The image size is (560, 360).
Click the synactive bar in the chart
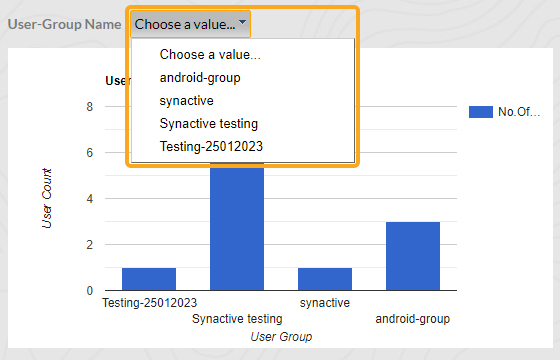coord(325,279)
